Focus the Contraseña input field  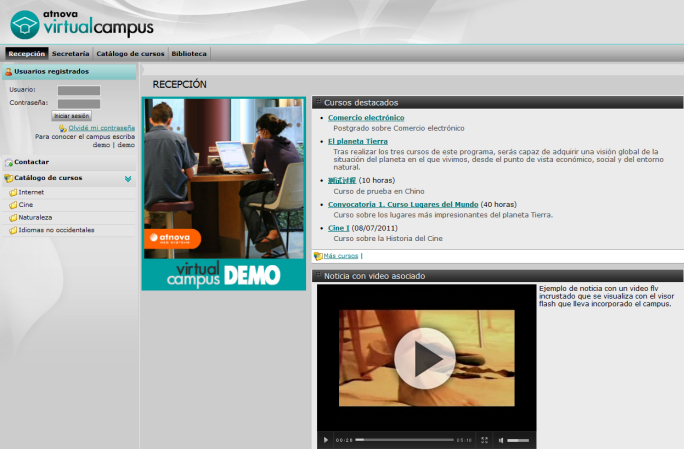click(79, 104)
